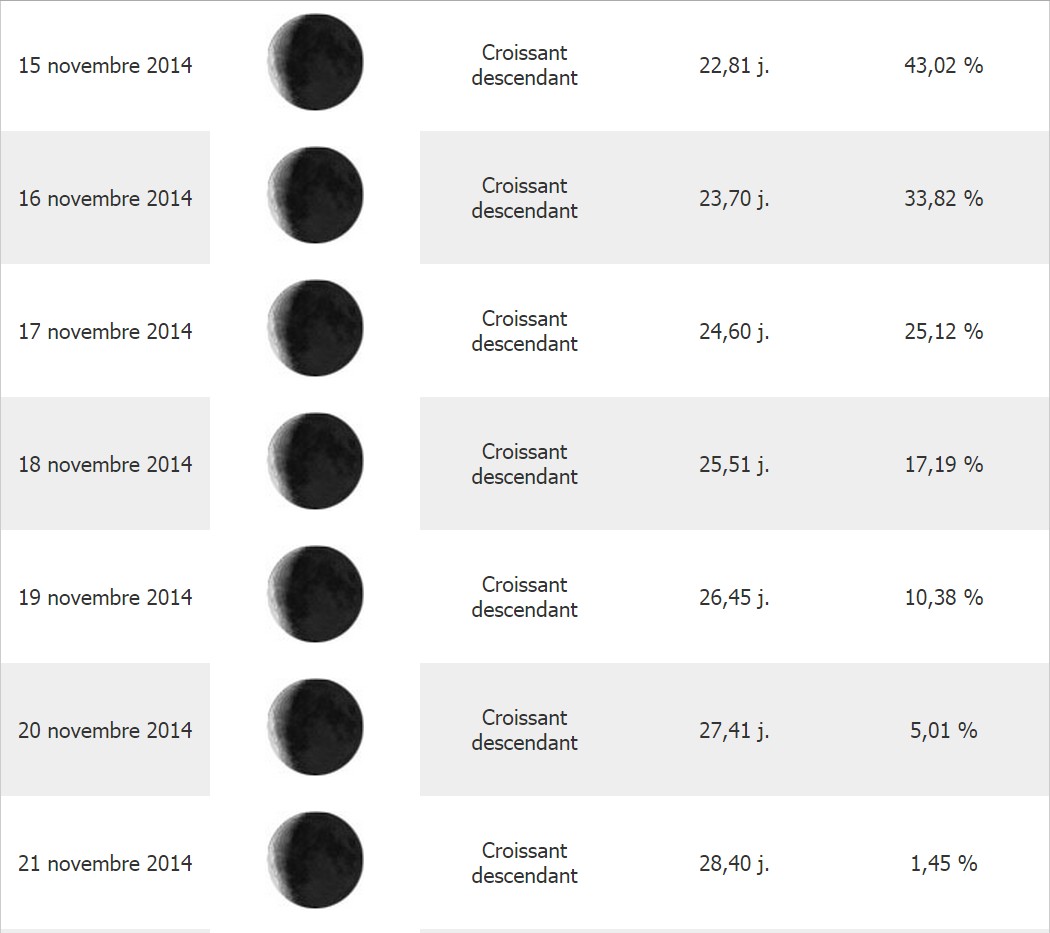
Task: Click Croissant descendant in the 17 novembre row
Action: (x=524, y=331)
